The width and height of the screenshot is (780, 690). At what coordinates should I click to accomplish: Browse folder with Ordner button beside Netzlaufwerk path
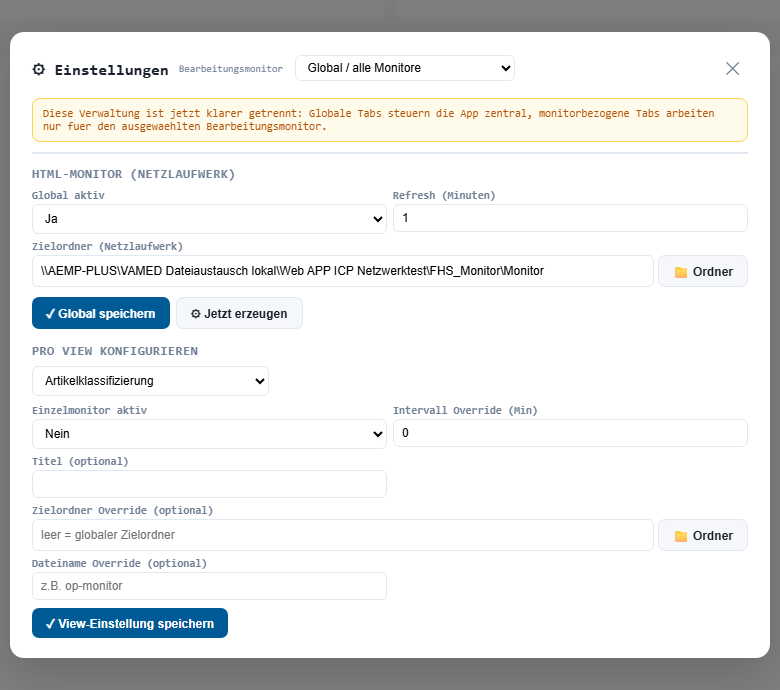[x=703, y=271]
